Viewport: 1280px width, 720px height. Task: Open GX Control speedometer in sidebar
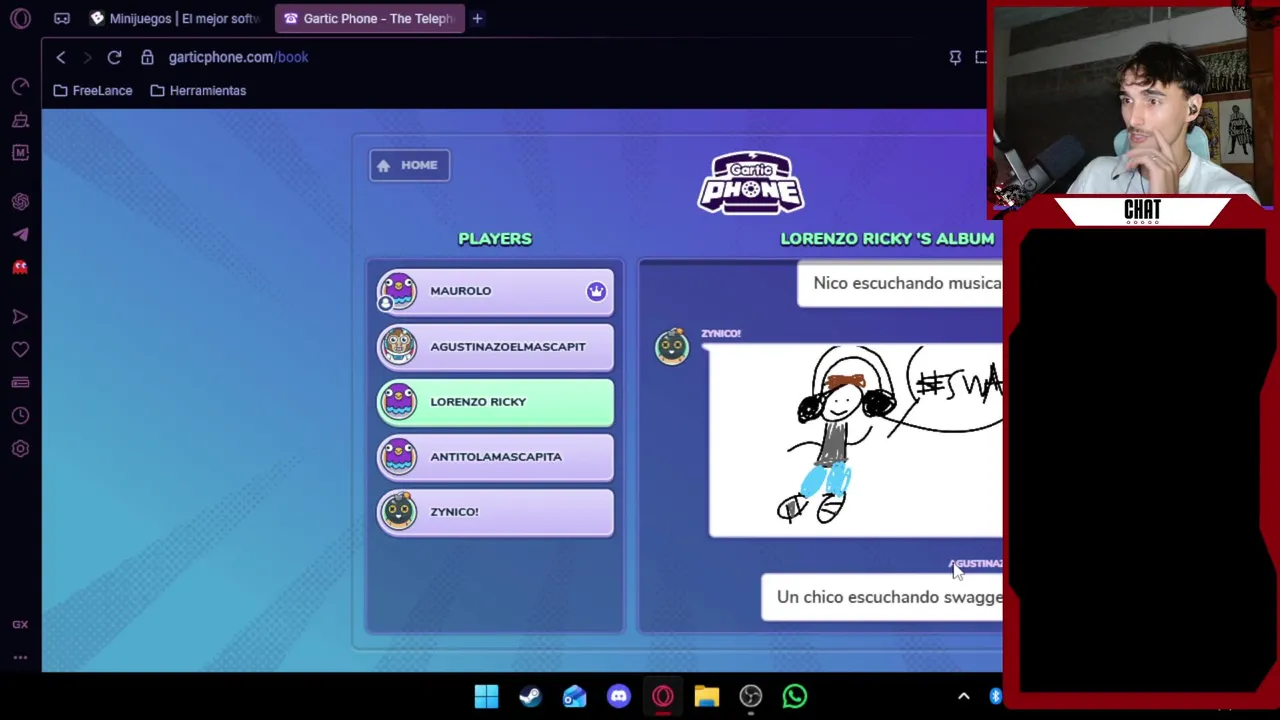pos(20,87)
